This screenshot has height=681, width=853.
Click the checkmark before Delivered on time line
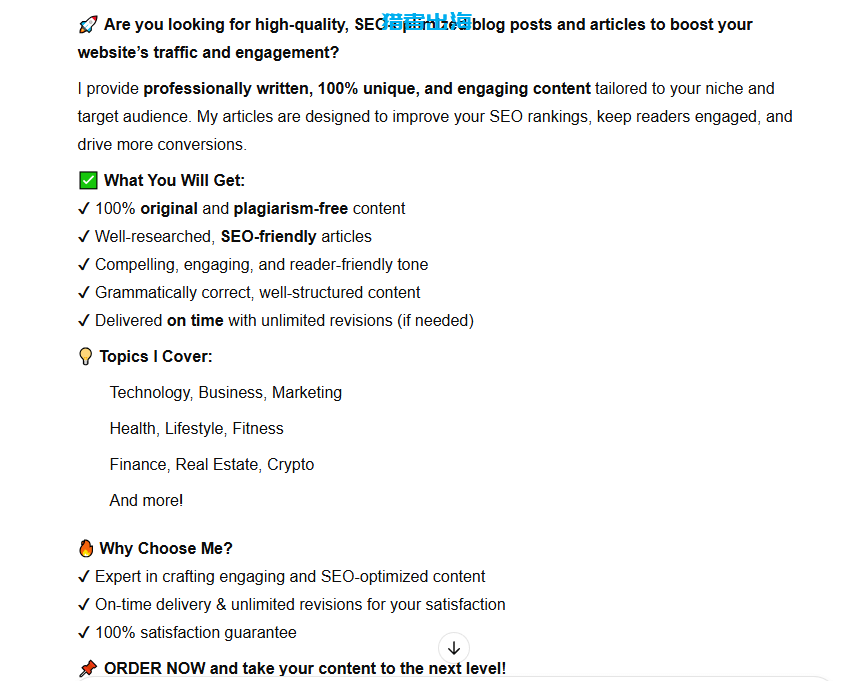[x=84, y=321]
